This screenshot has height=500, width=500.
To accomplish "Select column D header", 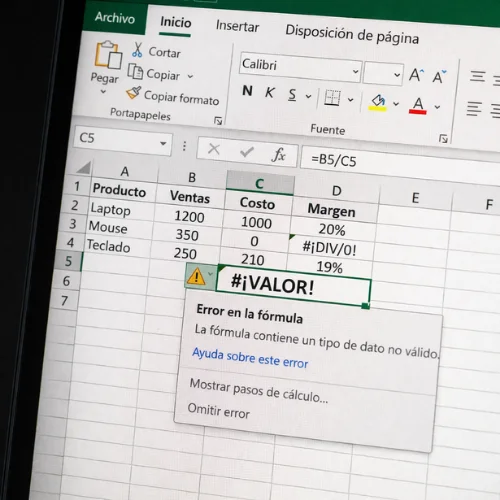I will tap(337, 191).
